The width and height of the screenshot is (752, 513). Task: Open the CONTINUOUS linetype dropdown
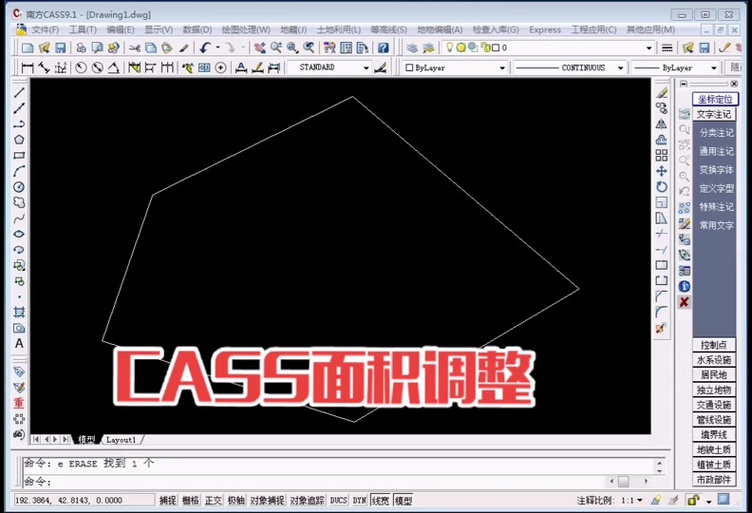point(620,68)
